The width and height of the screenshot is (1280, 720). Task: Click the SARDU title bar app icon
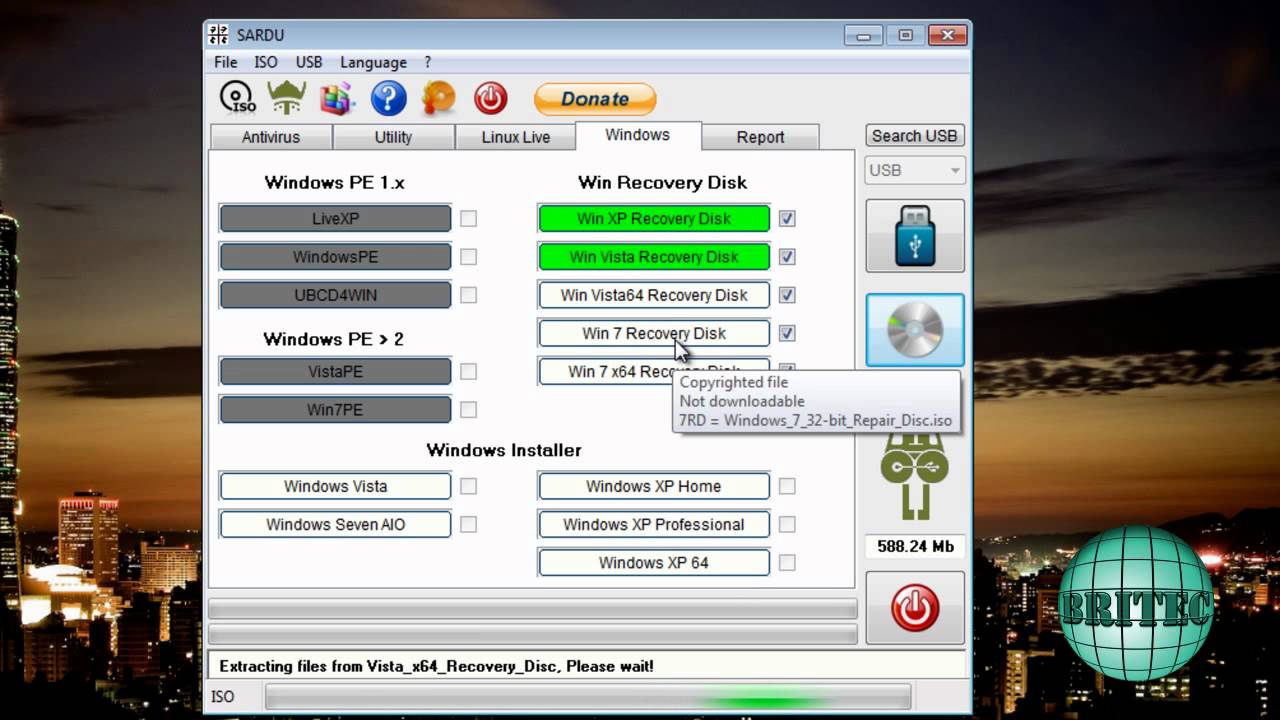click(x=219, y=35)
